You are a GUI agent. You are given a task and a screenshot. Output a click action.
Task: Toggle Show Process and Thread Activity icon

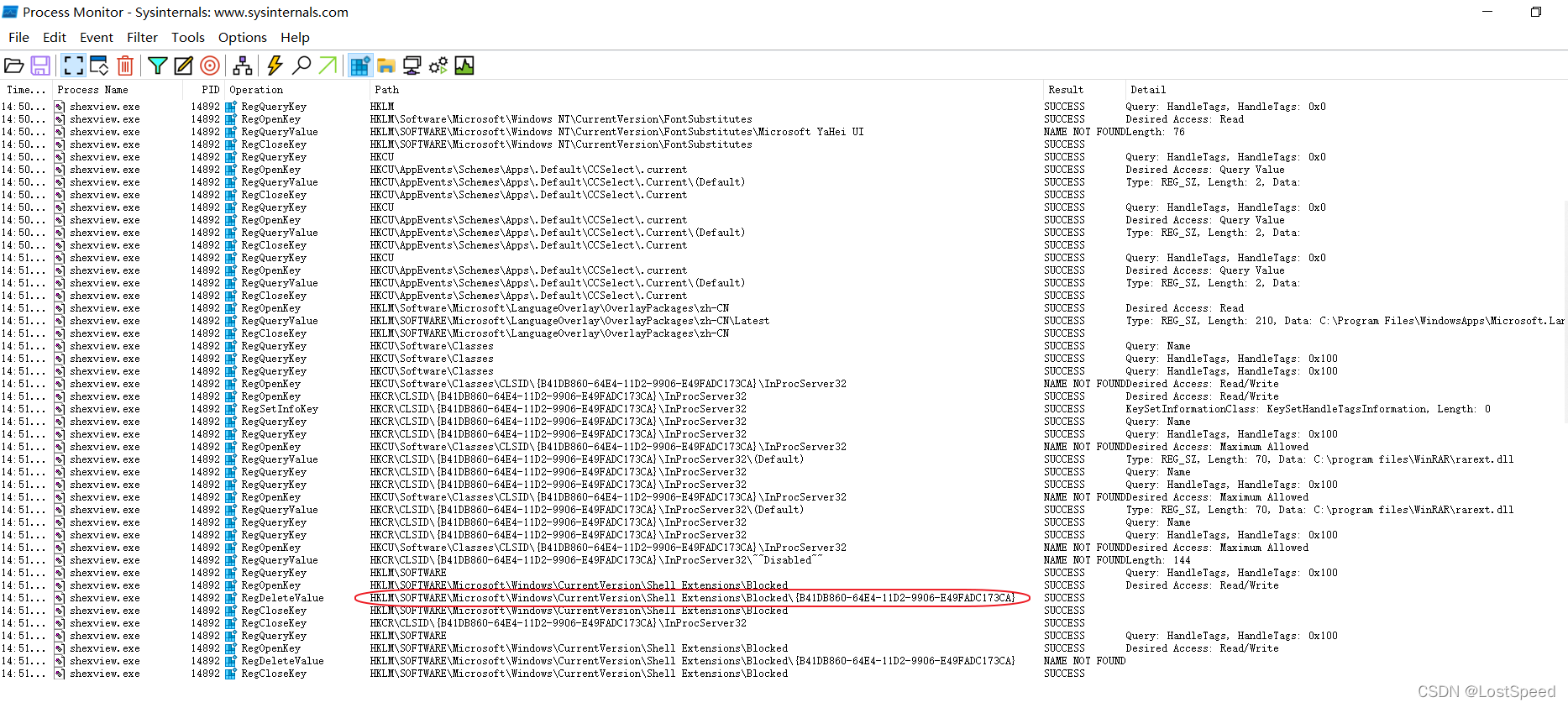tap(438, 66)
